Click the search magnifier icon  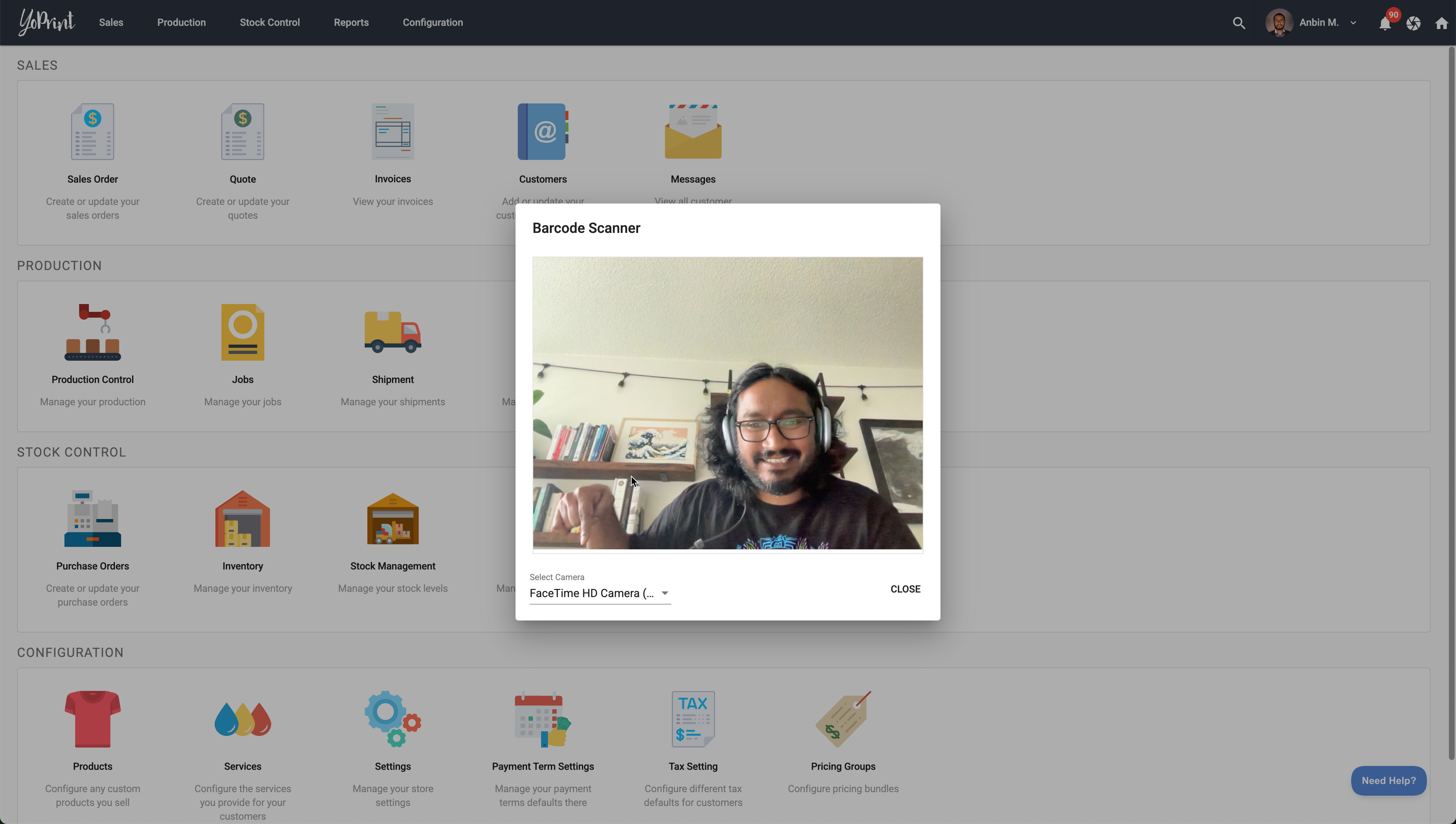pos(1239,23)
